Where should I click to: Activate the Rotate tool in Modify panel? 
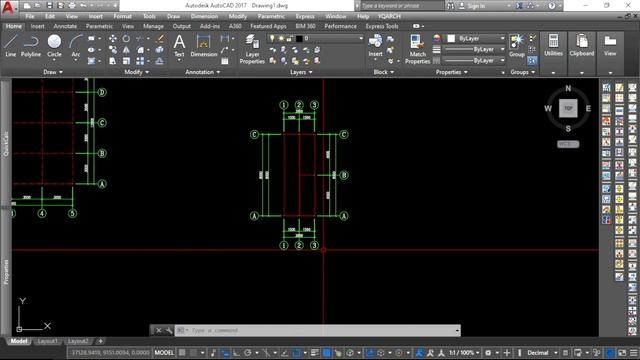coord(126,38)
